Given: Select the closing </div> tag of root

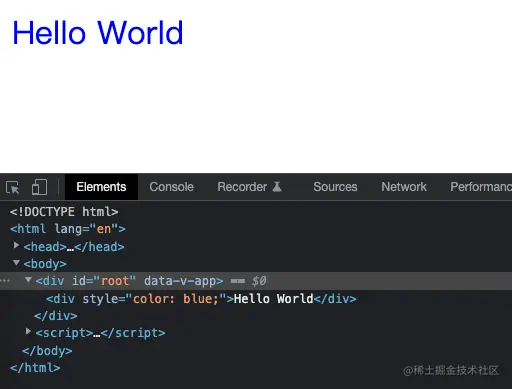Looking at the screenshot, I should 56,316.
